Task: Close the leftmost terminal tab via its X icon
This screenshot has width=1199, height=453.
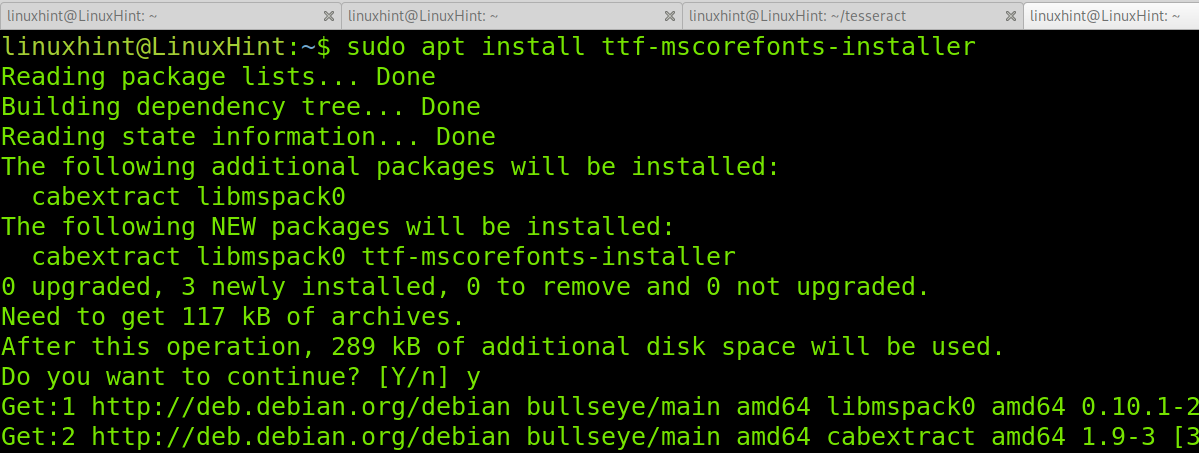Action: 329,15
